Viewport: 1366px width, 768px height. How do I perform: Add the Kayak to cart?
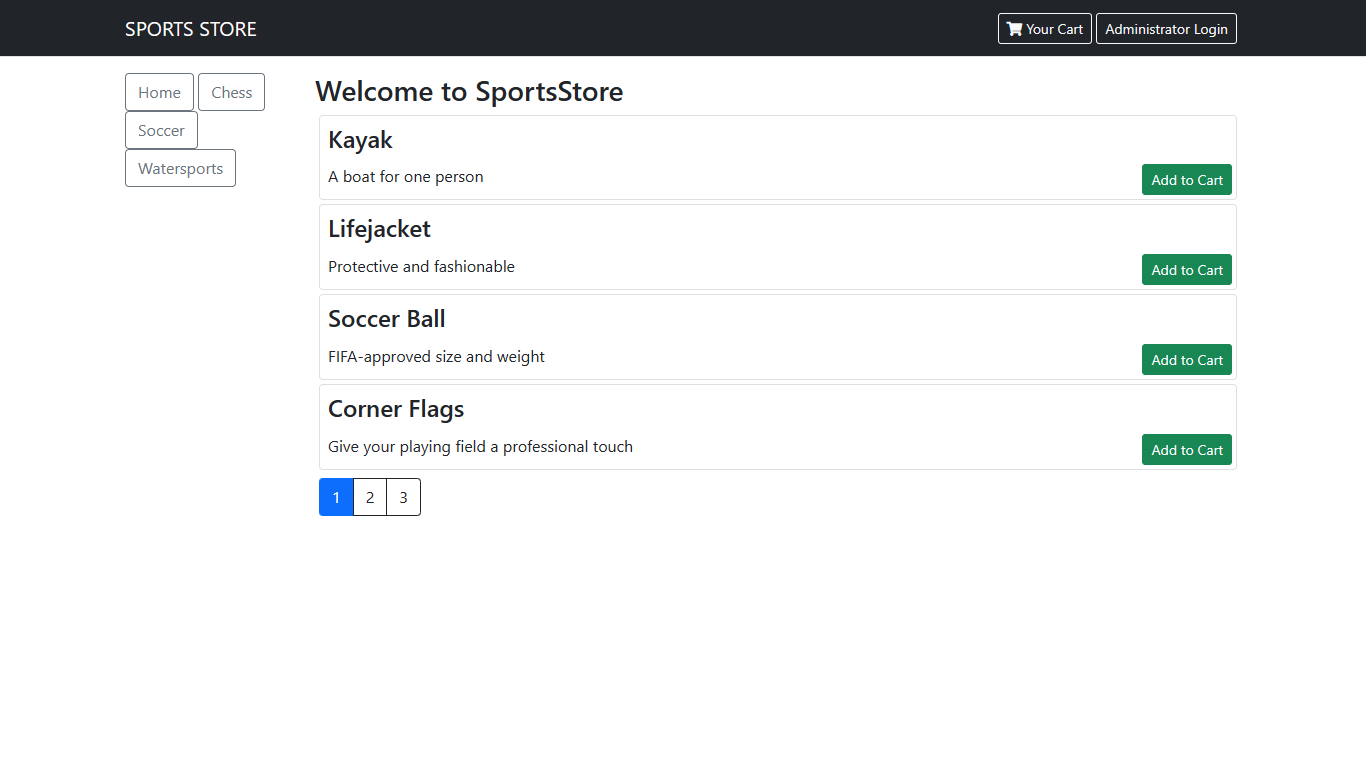(1186, 180)
